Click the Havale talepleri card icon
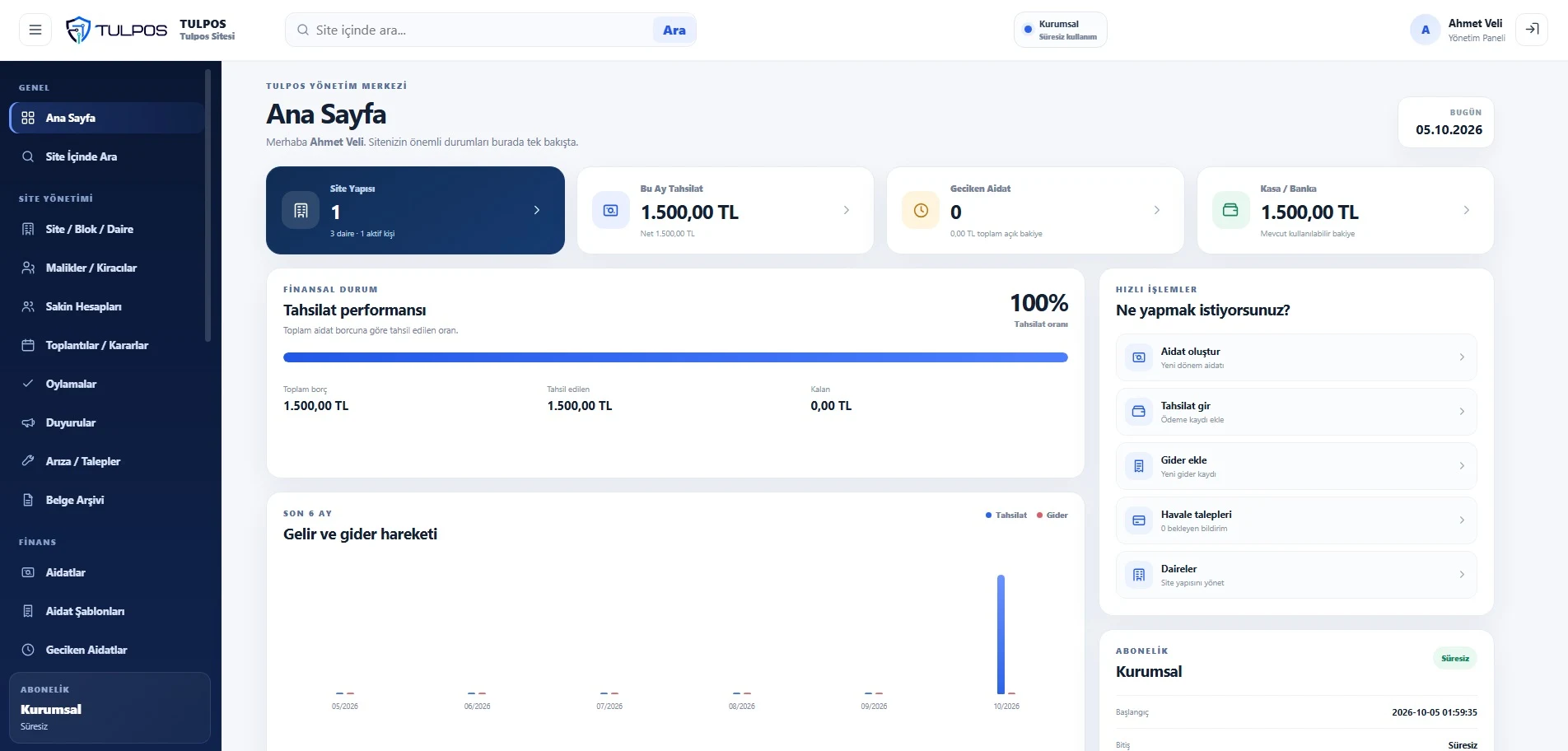Screen dimensions: 1568x751 tap(1139, 520)
